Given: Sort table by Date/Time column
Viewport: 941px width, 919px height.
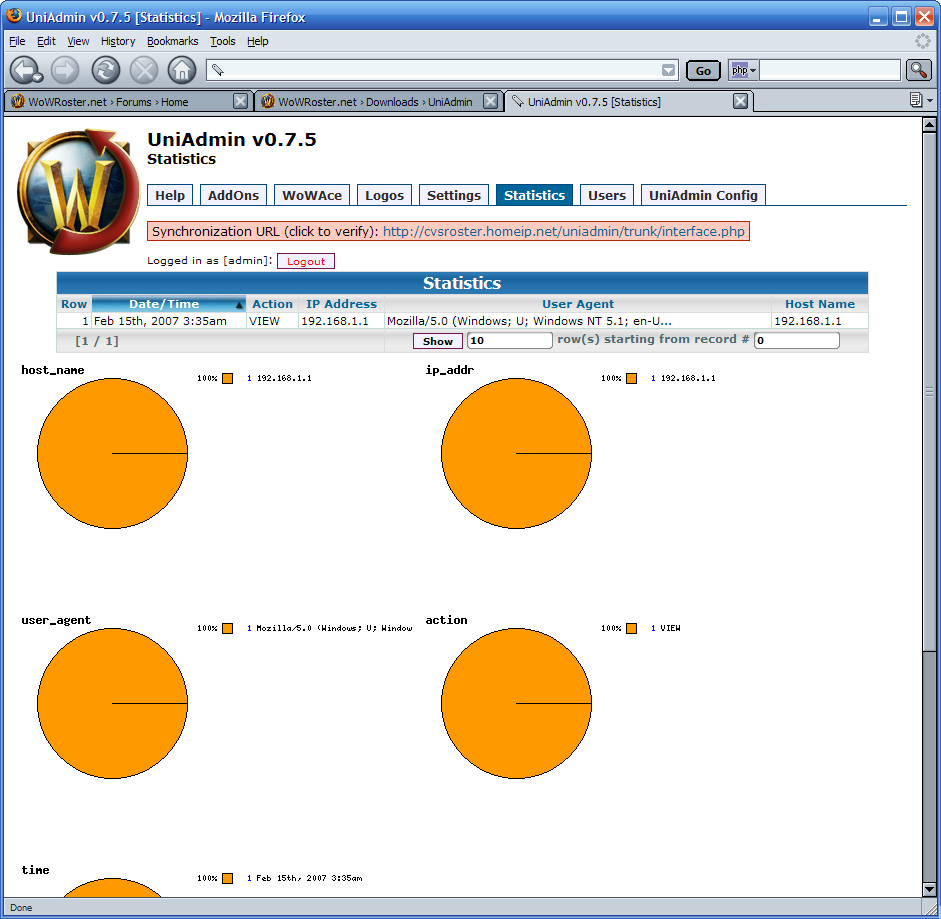Looking at the screenshot, I should [169, 304].
